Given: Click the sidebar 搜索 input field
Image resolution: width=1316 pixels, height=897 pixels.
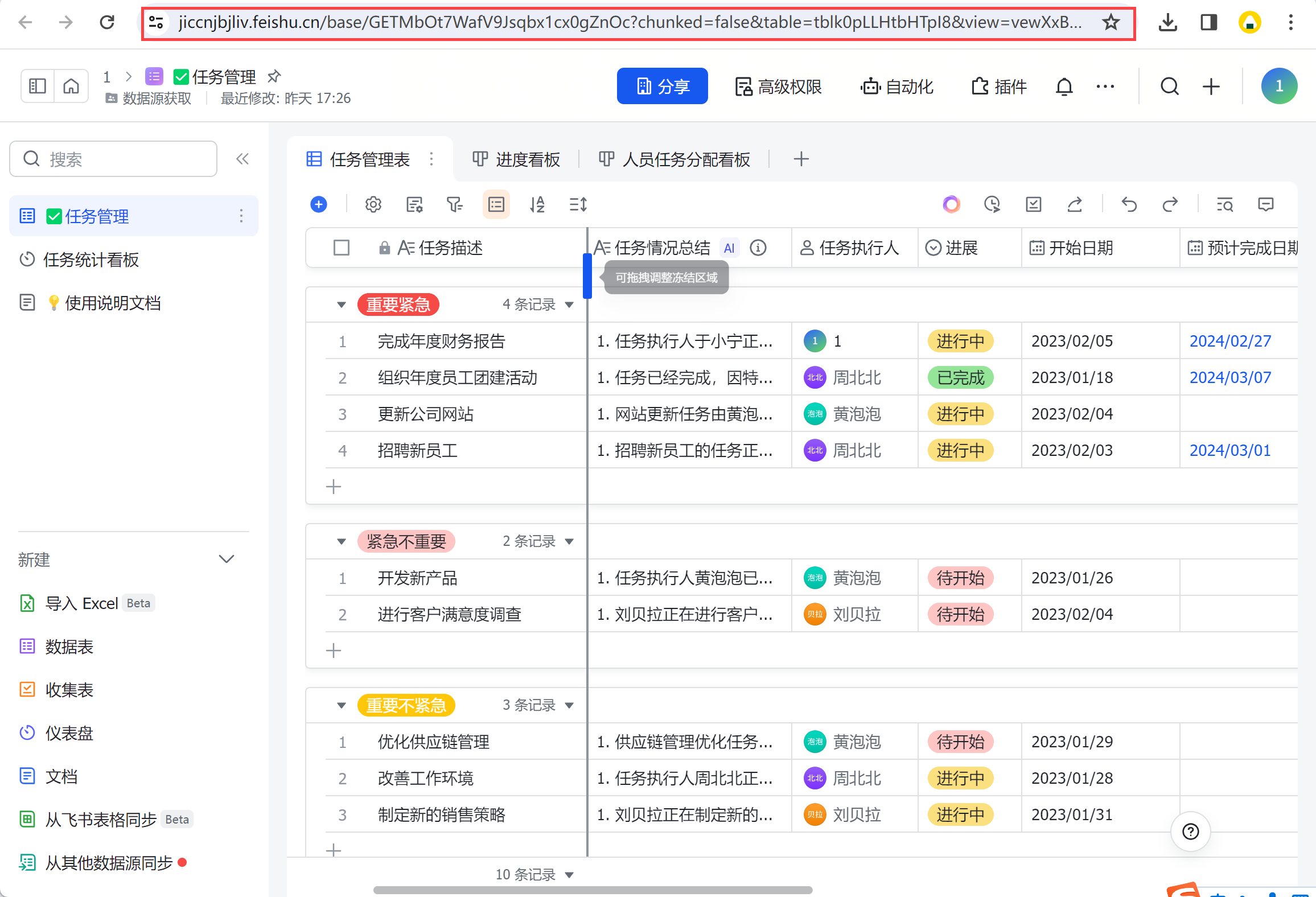Looking at the screenshot, I should (113, 159).
